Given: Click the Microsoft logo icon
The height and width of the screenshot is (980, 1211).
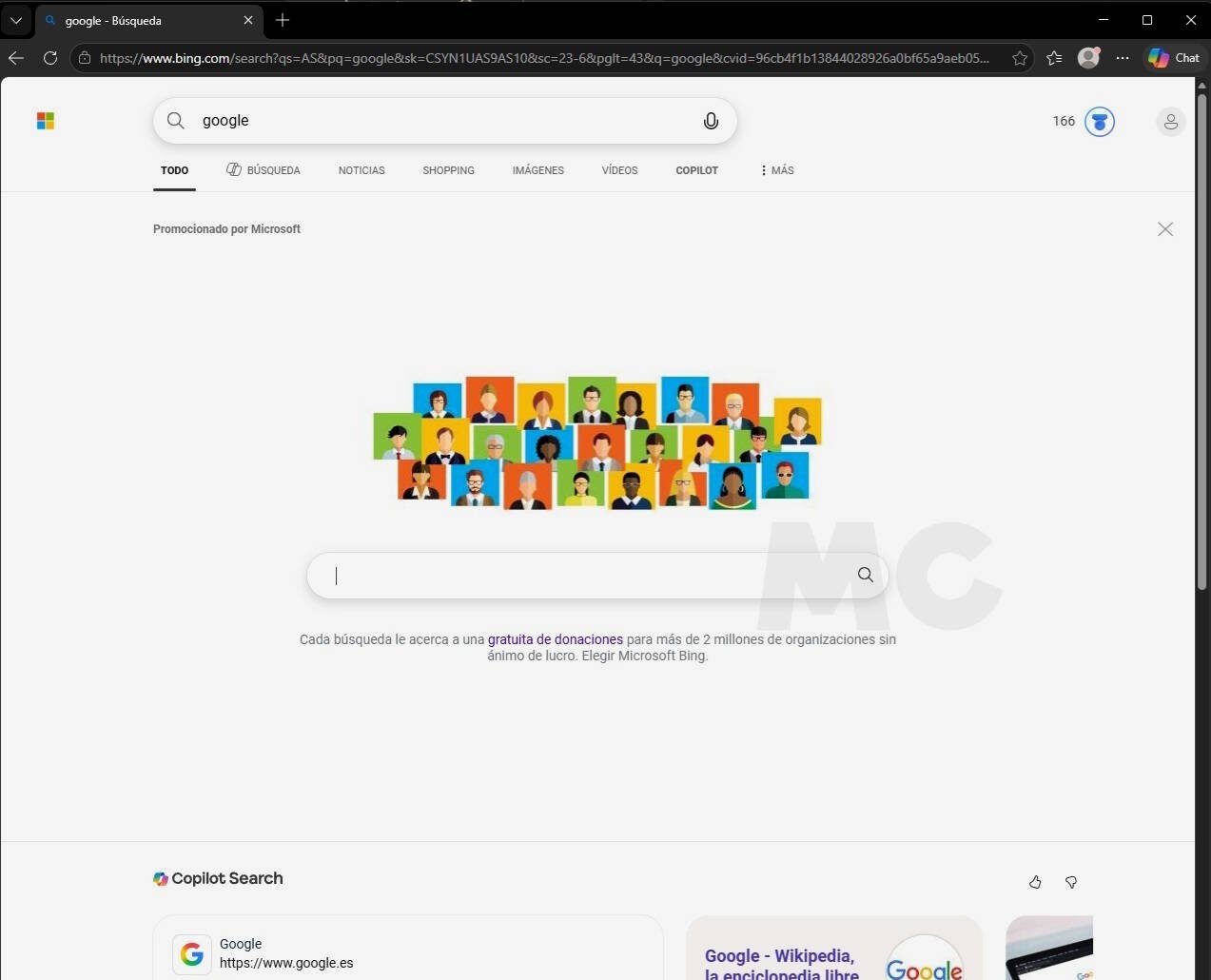Looking at the screenshot, I should tap(46, 121).
